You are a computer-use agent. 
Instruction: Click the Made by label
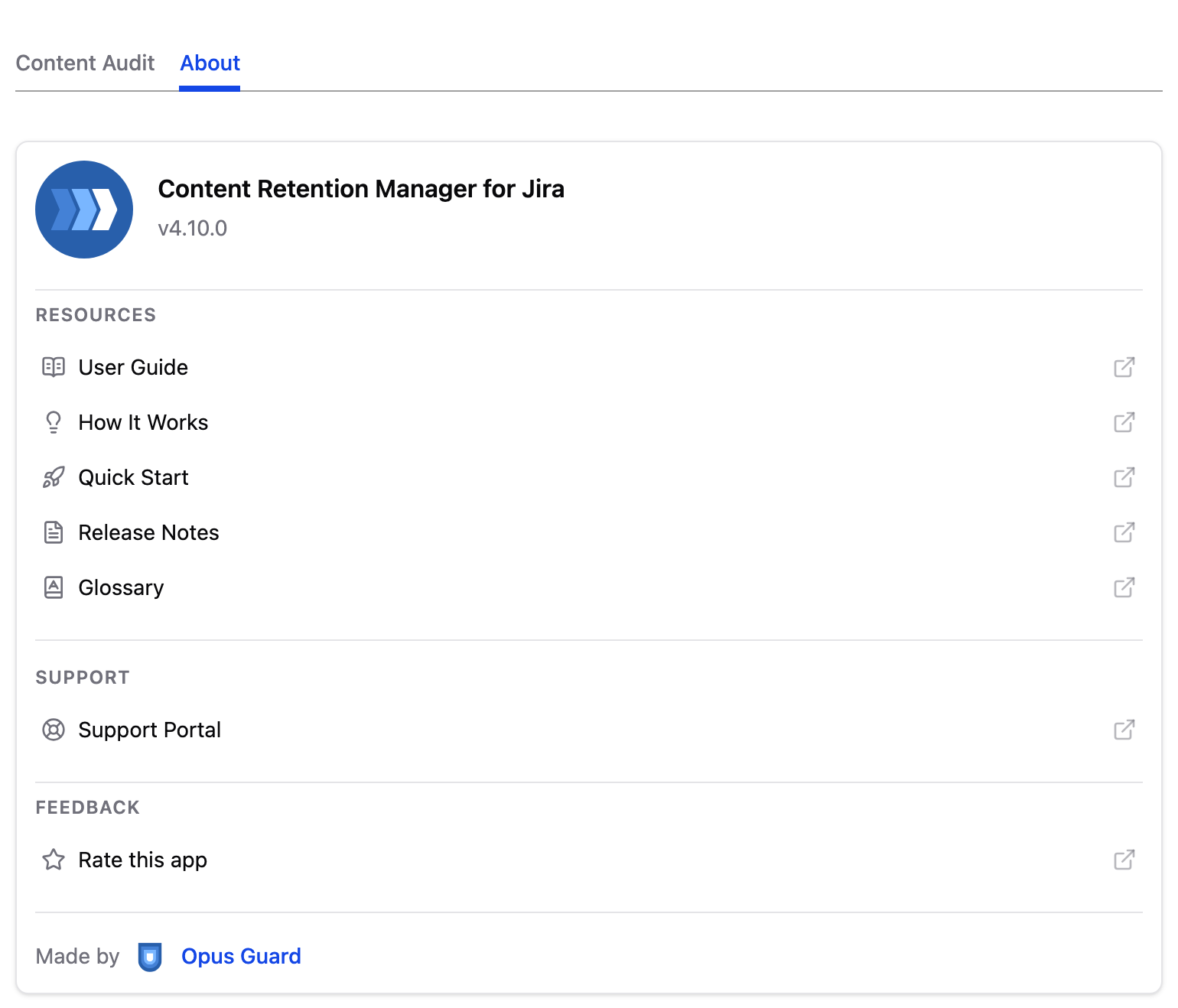click(78, 956)
